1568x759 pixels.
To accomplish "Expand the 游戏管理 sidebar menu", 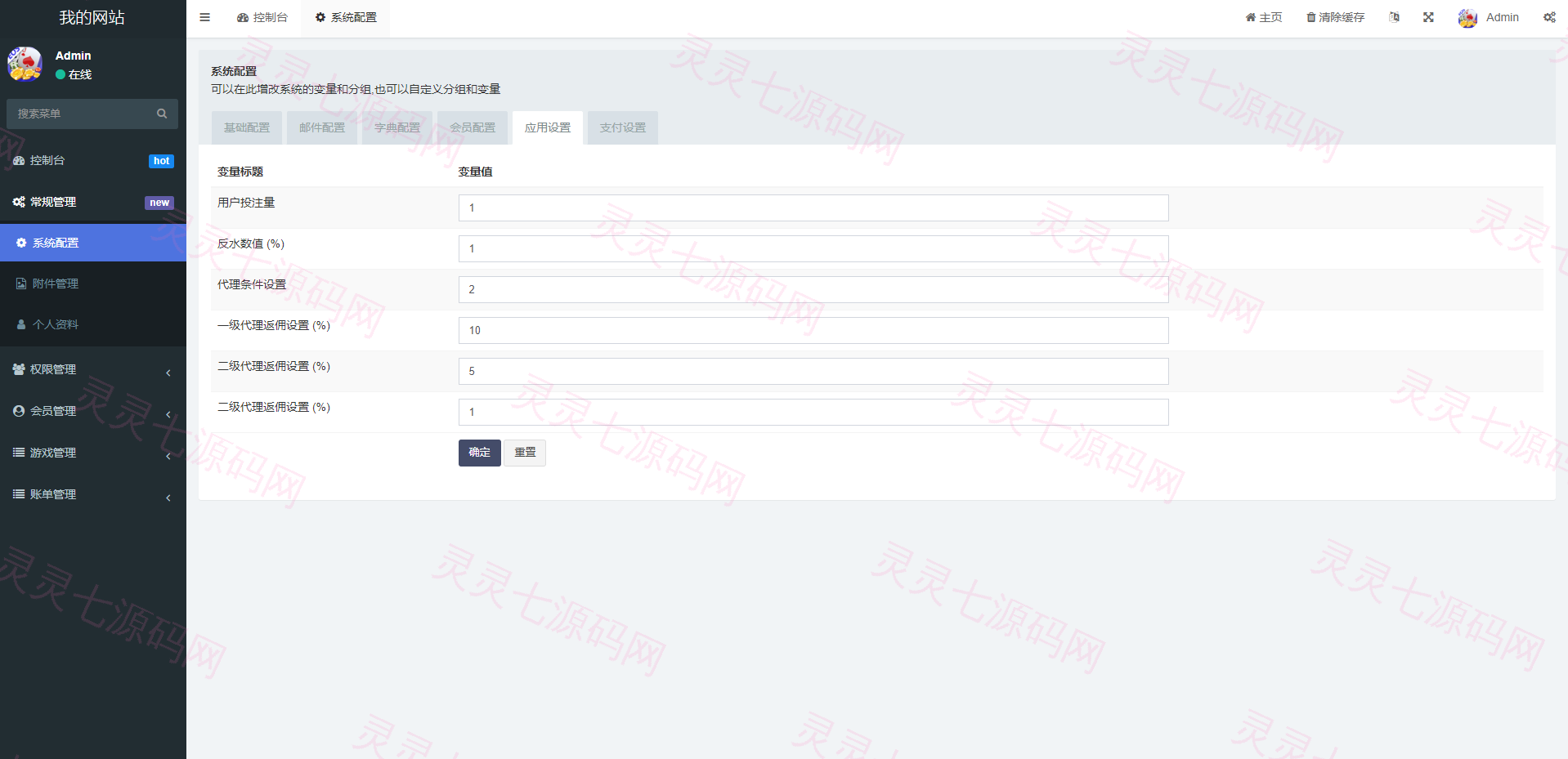I will coord(93,453).
